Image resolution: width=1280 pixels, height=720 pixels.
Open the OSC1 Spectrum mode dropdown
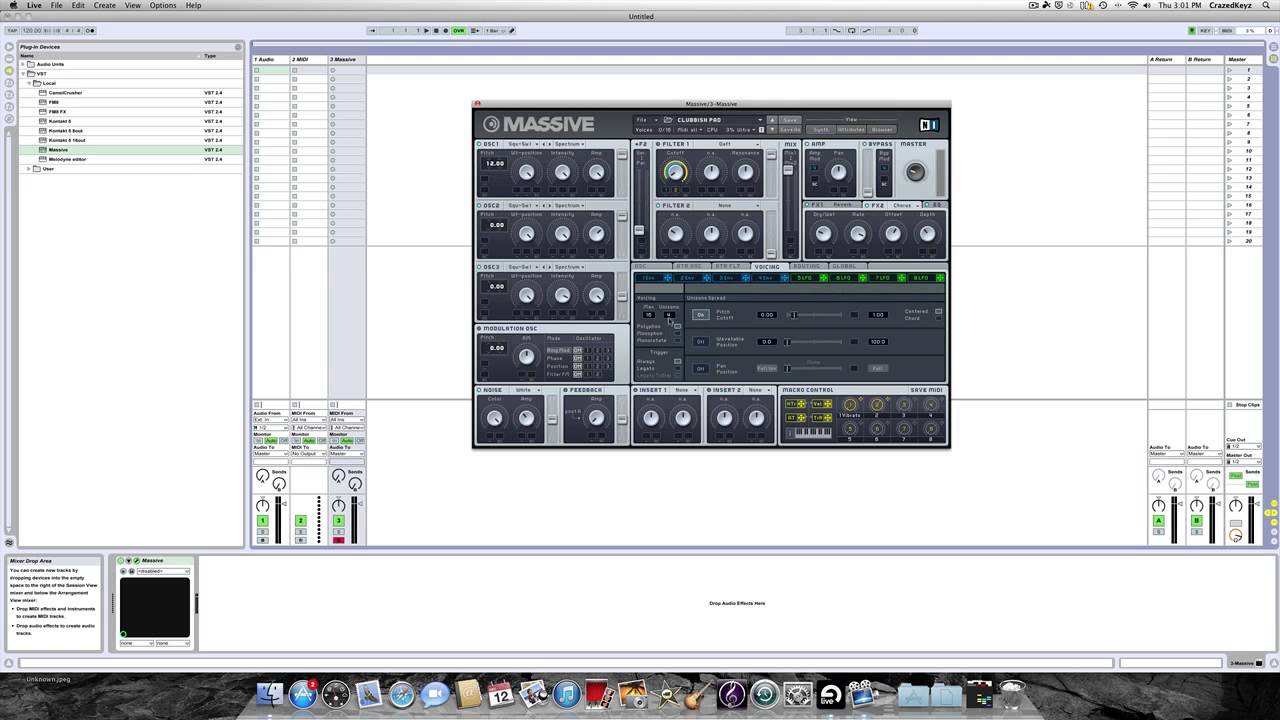pos(570,144)
